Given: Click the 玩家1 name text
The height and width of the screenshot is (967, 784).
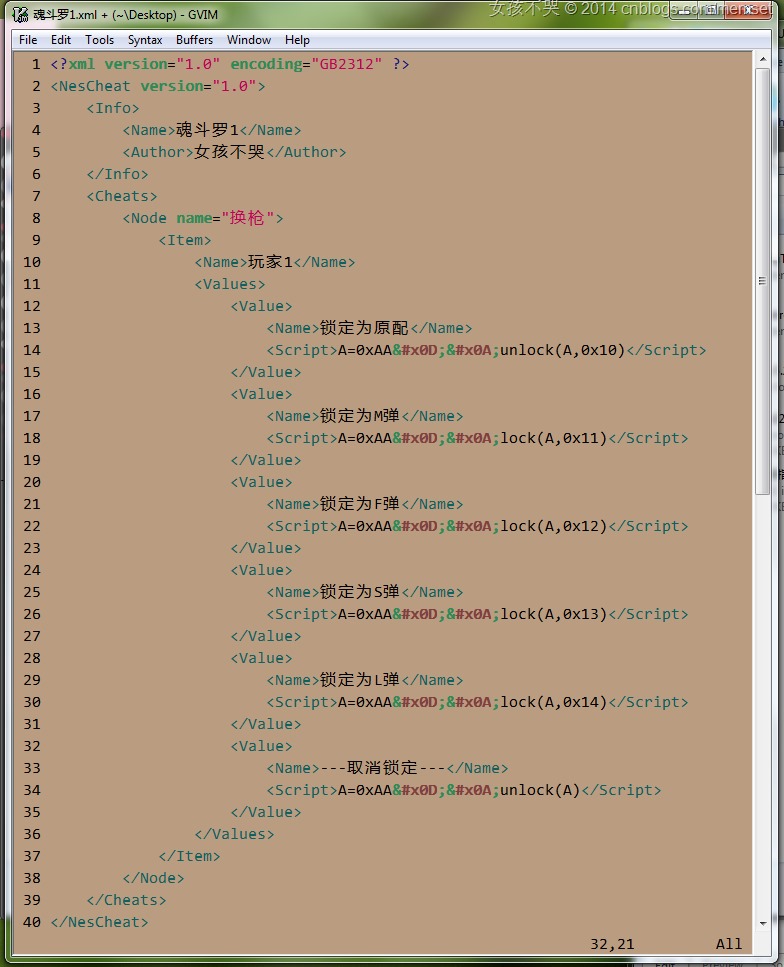Looking at the screenshot, I should [270, 262].
